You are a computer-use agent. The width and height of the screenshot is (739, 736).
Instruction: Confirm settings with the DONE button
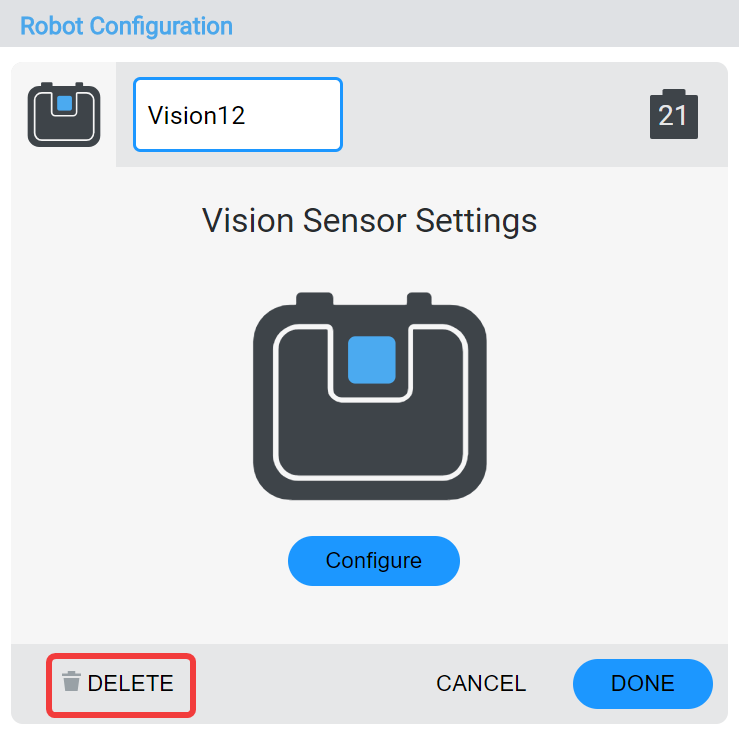[x=642, y=684]
